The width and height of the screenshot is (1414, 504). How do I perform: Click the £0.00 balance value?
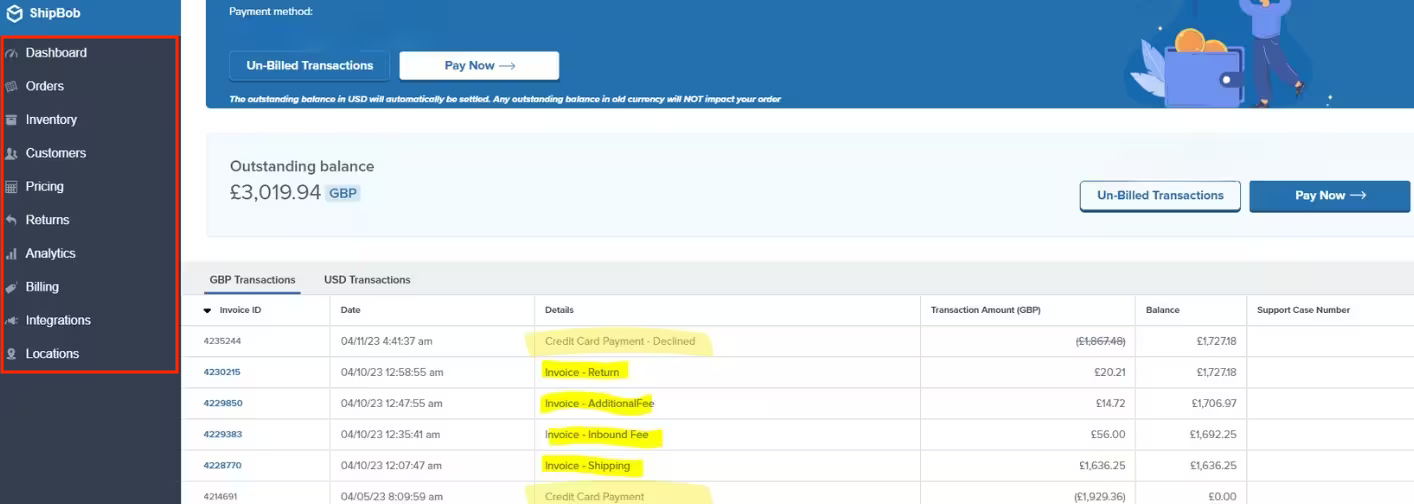click(x=1223, y=496)
